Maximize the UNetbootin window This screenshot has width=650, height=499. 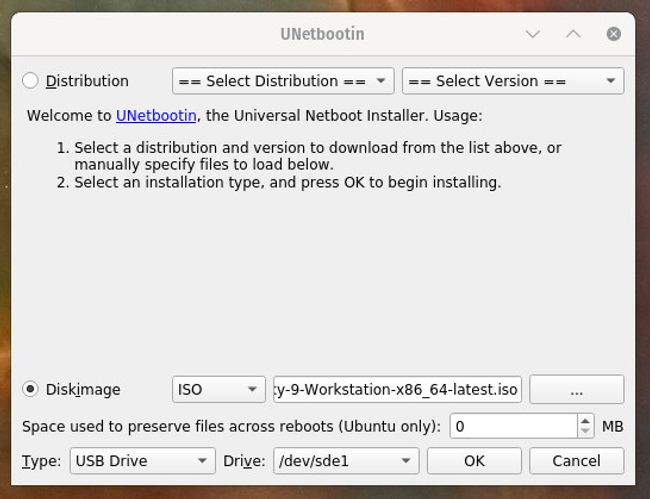coord(573,34)
